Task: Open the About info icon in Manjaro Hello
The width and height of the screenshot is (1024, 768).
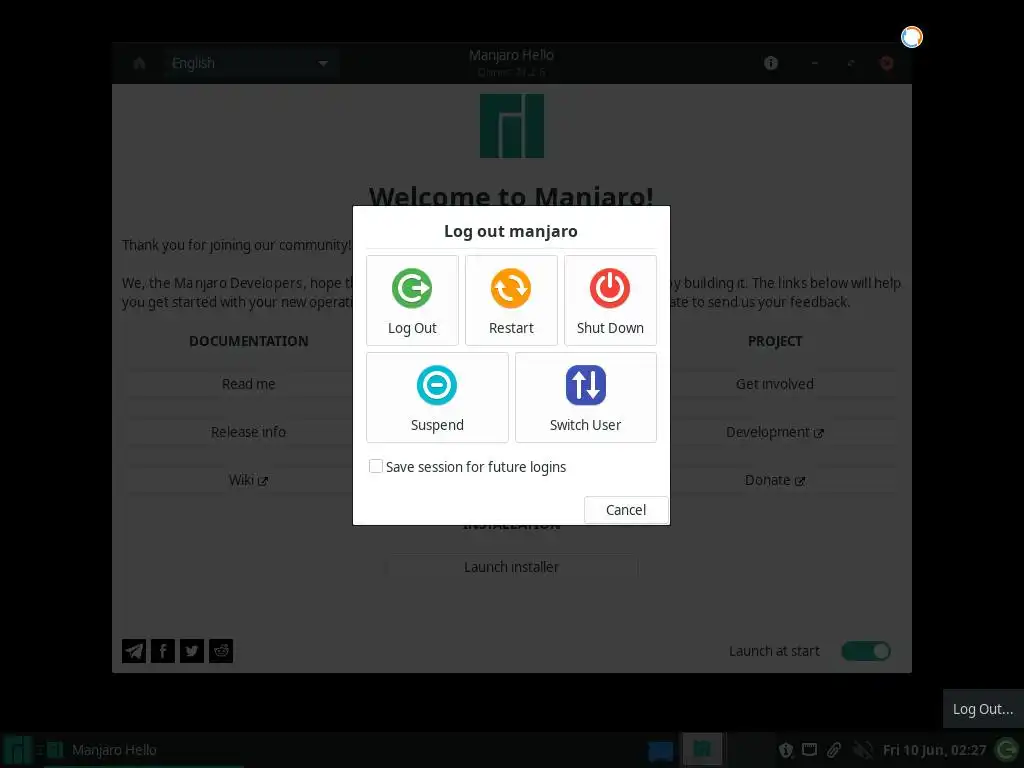Action: 771,63
